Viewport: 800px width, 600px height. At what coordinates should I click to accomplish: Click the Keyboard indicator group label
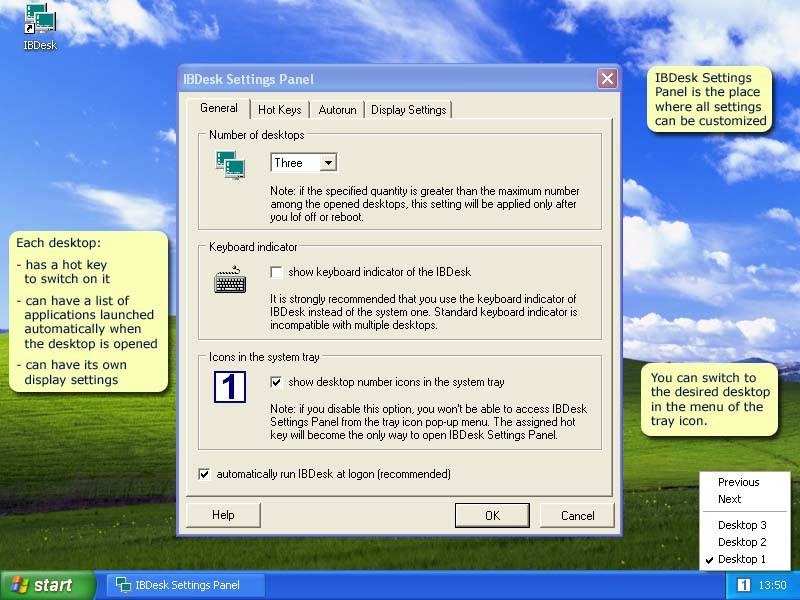click(253, 247)
